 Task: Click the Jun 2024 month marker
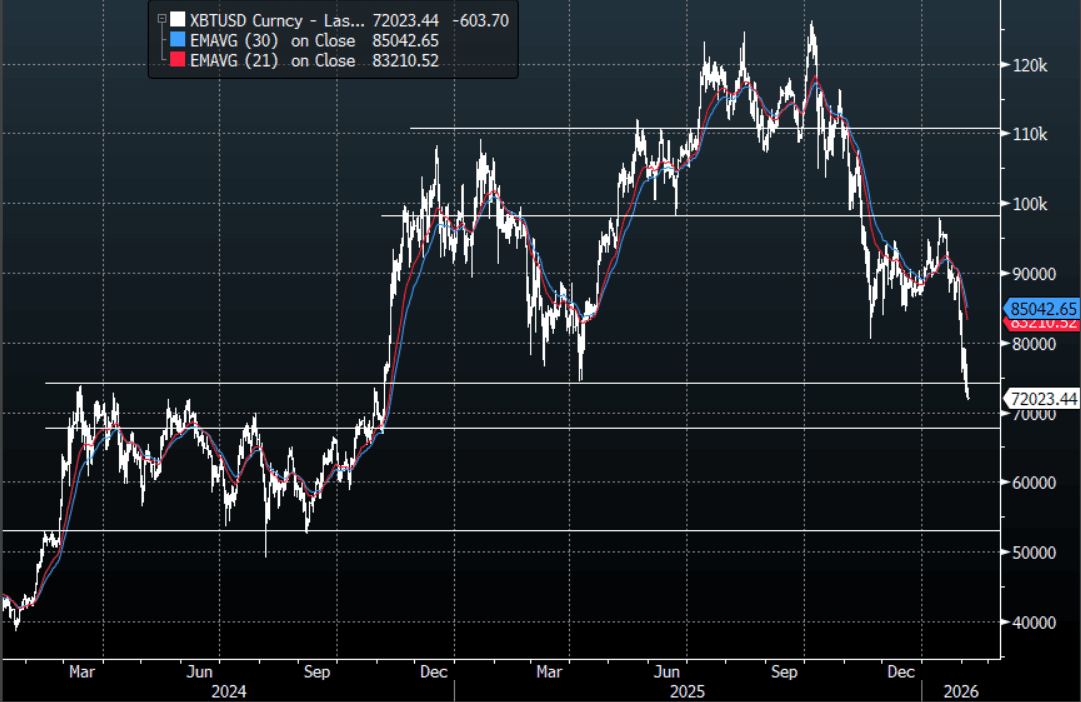[199, 672]
